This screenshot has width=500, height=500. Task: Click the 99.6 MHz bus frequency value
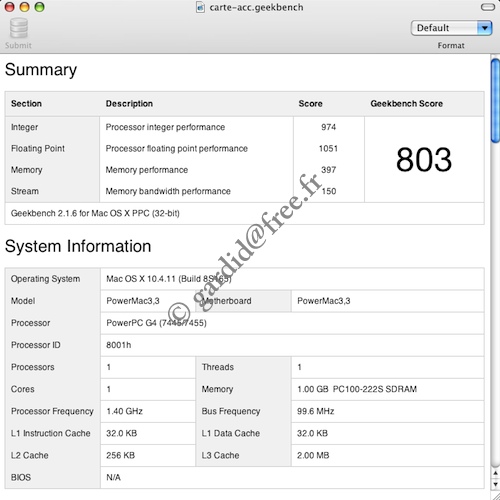click(316, 411)
